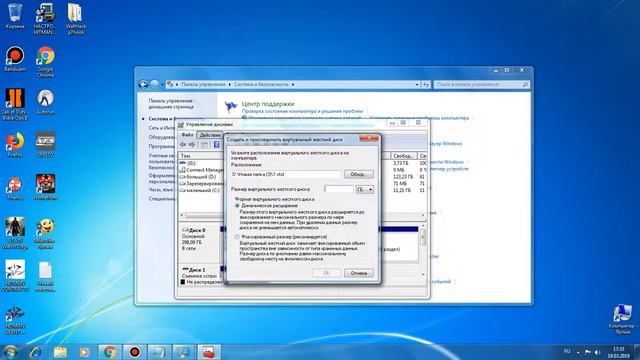
Task: Click the search magnifier in Control Panel
Action: point(525,84)
